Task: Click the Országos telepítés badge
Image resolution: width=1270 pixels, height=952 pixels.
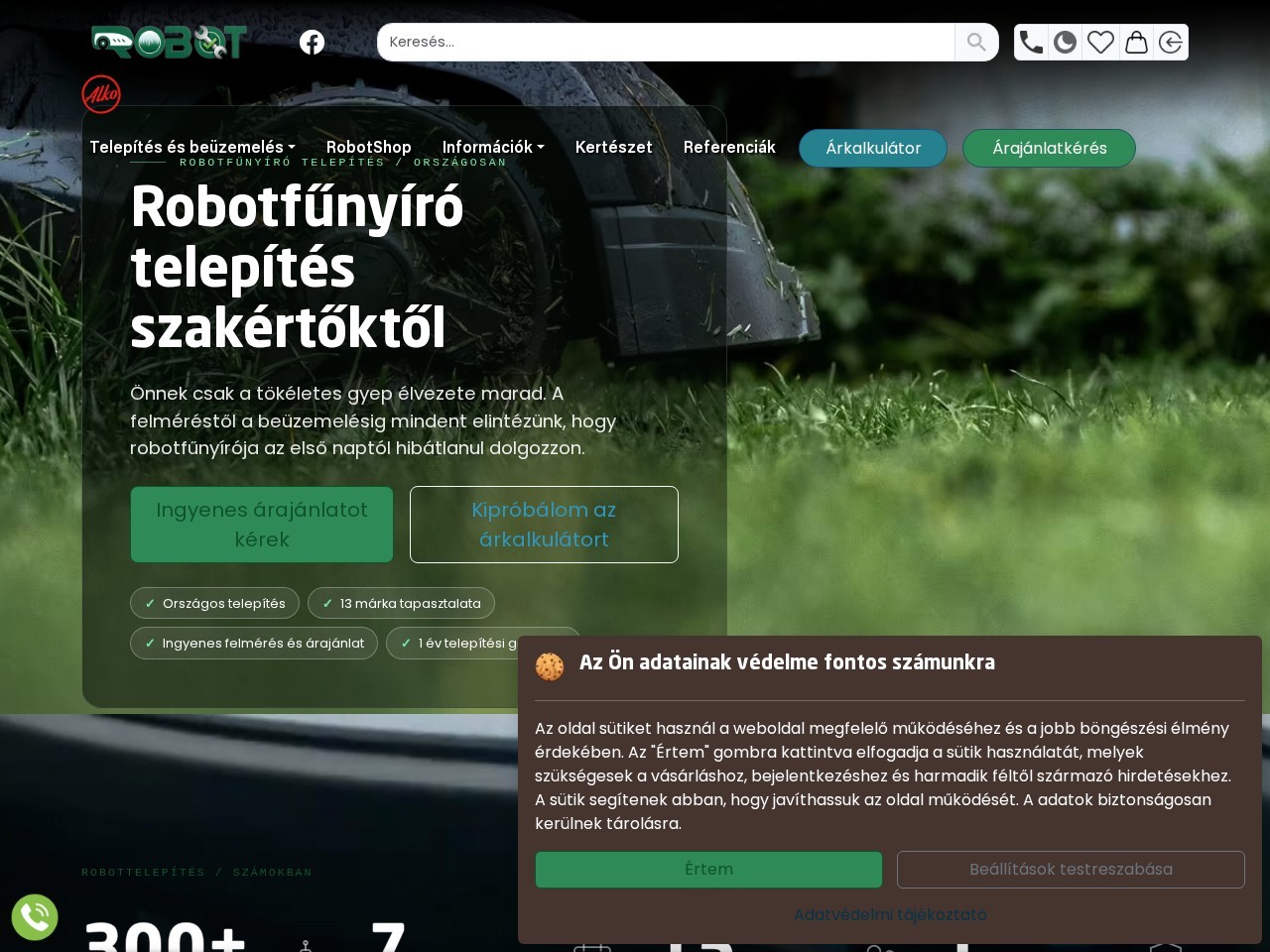Action: (215, 603)
